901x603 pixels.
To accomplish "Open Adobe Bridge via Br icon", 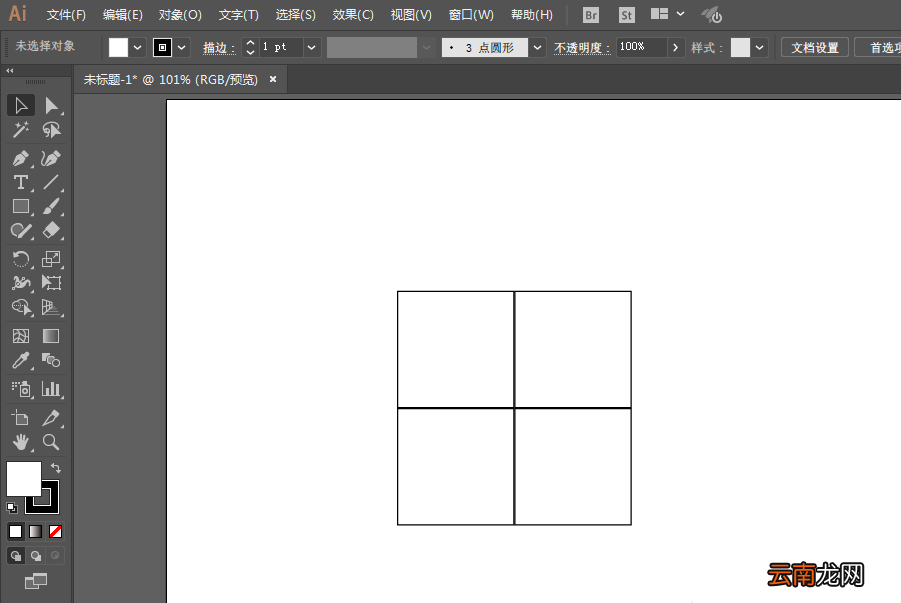I will [591, 16].
